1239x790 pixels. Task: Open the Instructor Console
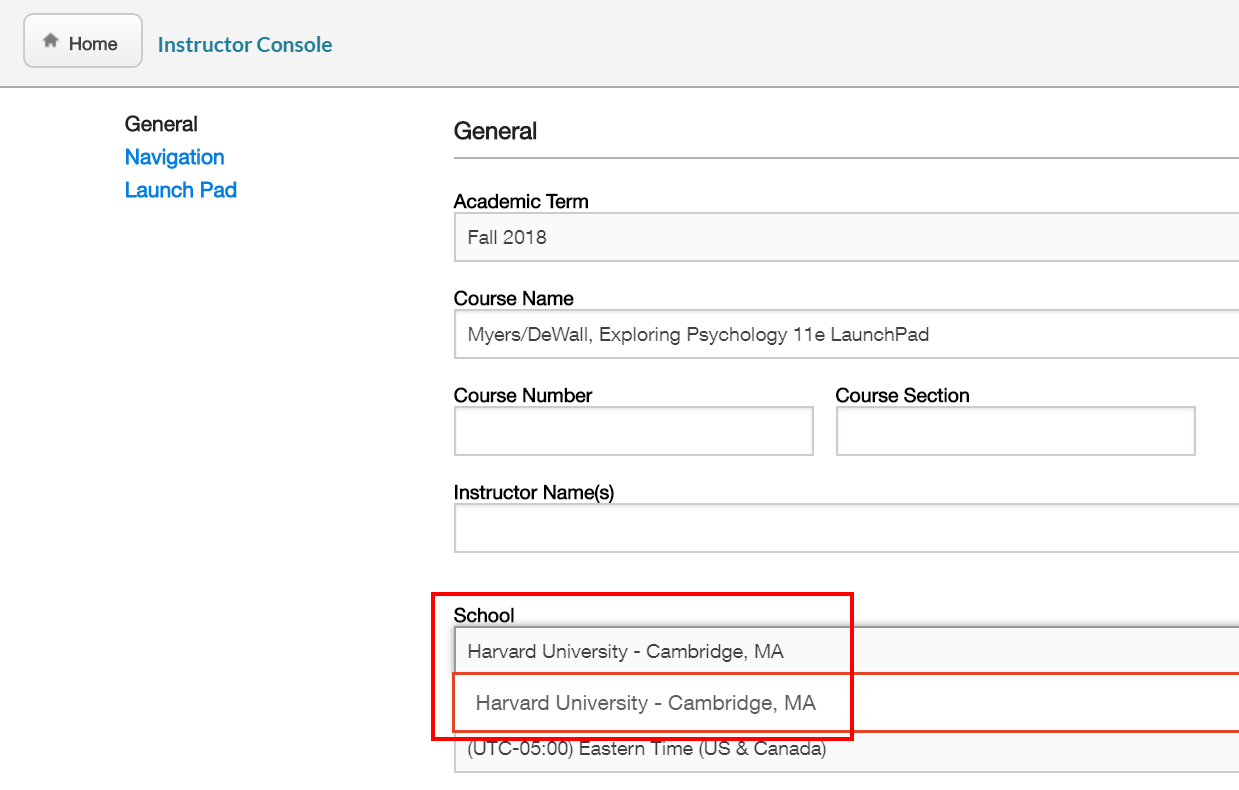244,44
